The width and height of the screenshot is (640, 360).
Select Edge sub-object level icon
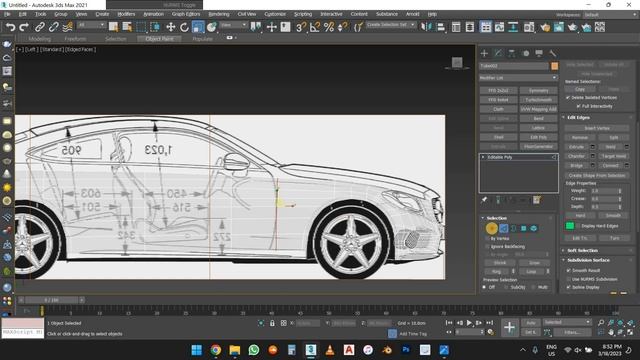[504, 228]
